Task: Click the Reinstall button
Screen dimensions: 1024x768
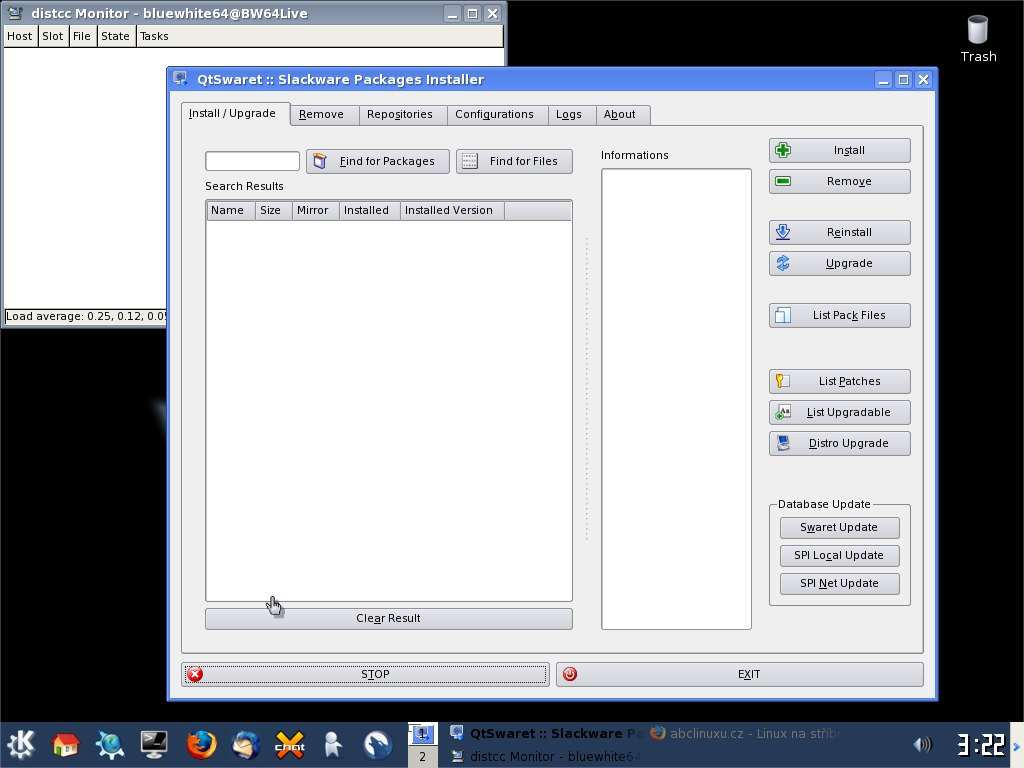Action: click(x=840, y=232)
